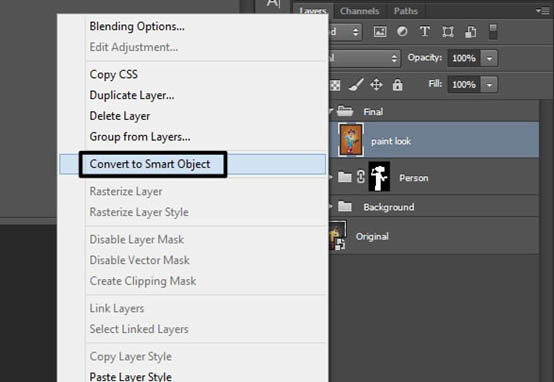Click the shape layer filter icon
The height and width of the screenshot is (382, 554).
coord(448,32)
